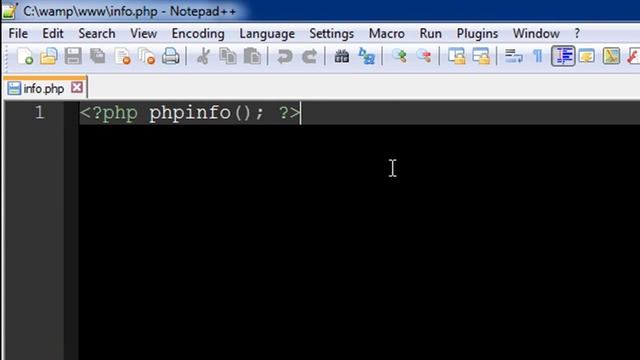Click user-defined language dialog icon
The width and height of the screenshot is (640, 360).
coord(587,56)
